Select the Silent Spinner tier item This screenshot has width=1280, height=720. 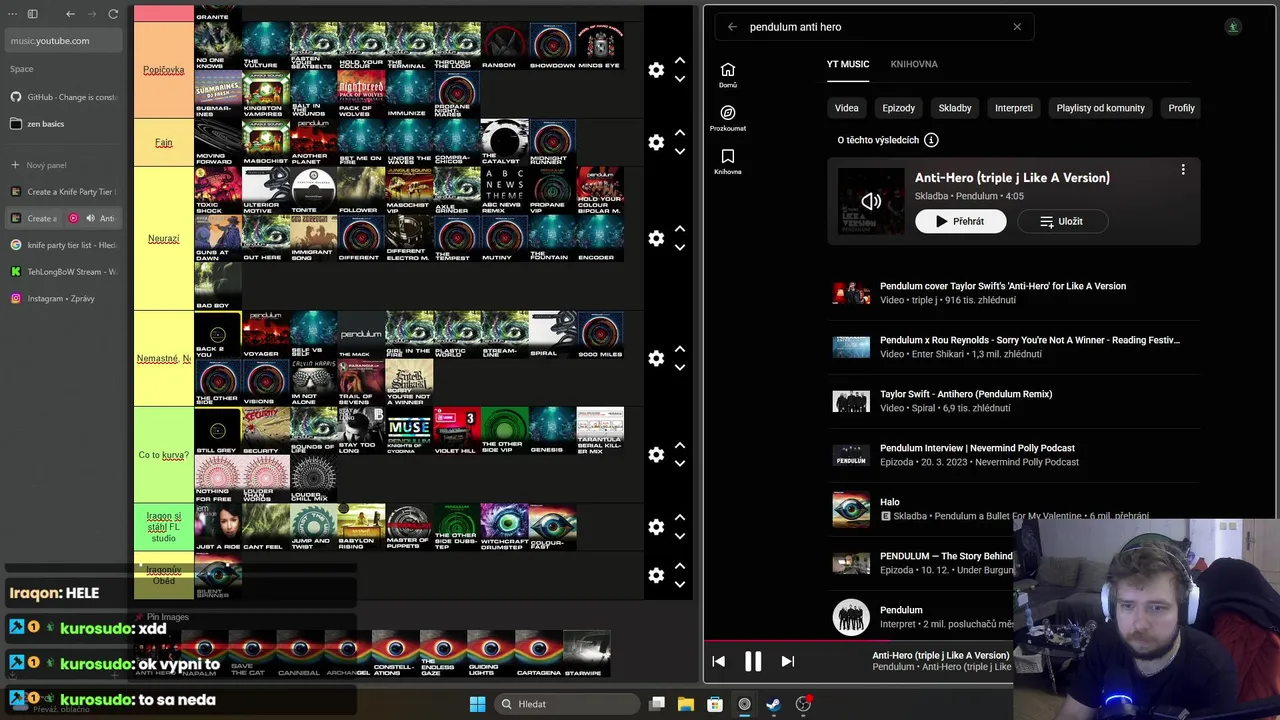tap(218, 575)
